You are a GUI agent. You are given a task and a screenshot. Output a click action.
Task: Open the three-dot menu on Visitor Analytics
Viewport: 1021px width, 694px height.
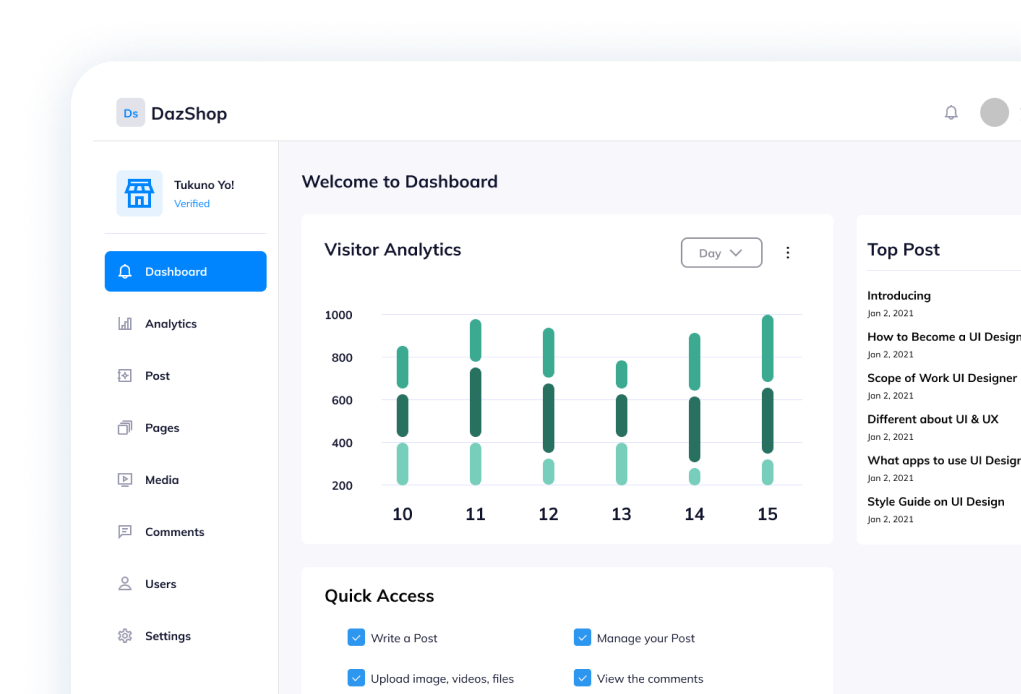tap(787, 253)
